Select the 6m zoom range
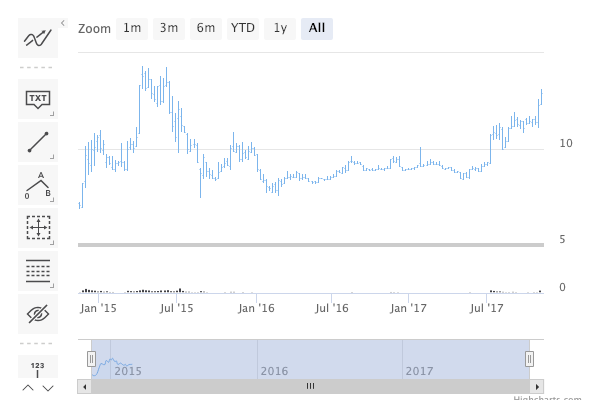 pos(206,28)
